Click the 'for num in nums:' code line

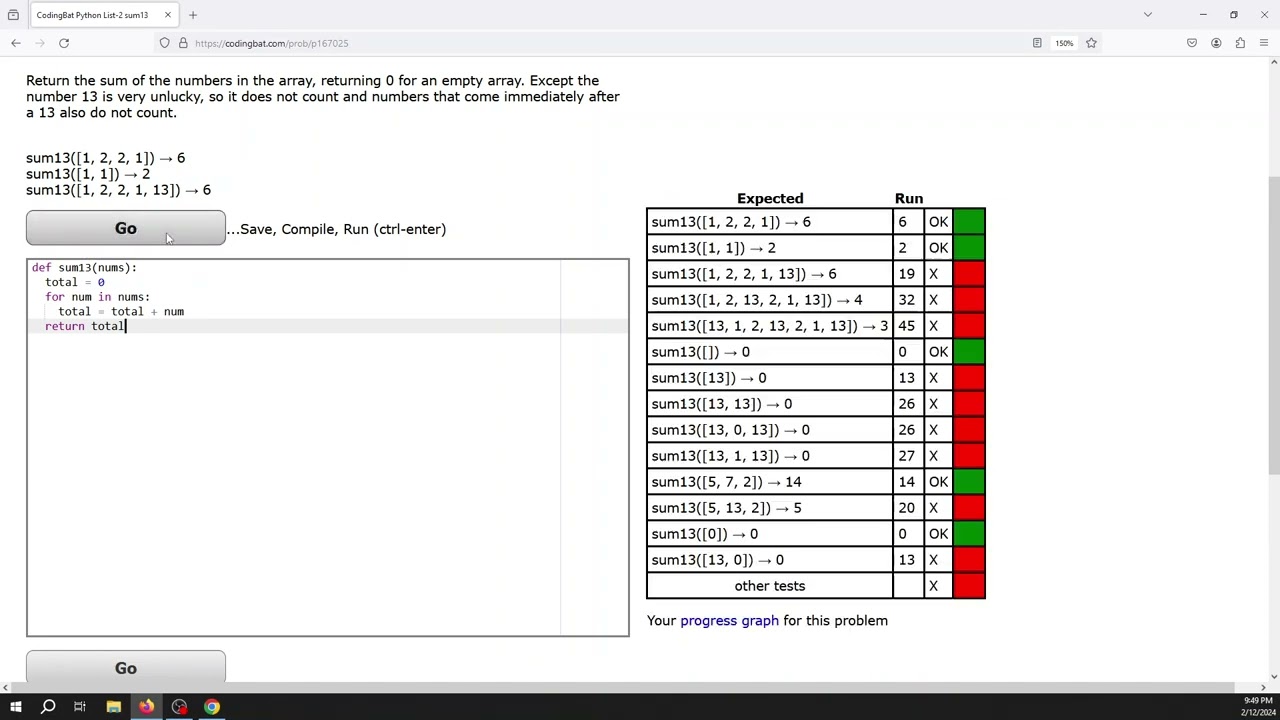click(97, 297)
